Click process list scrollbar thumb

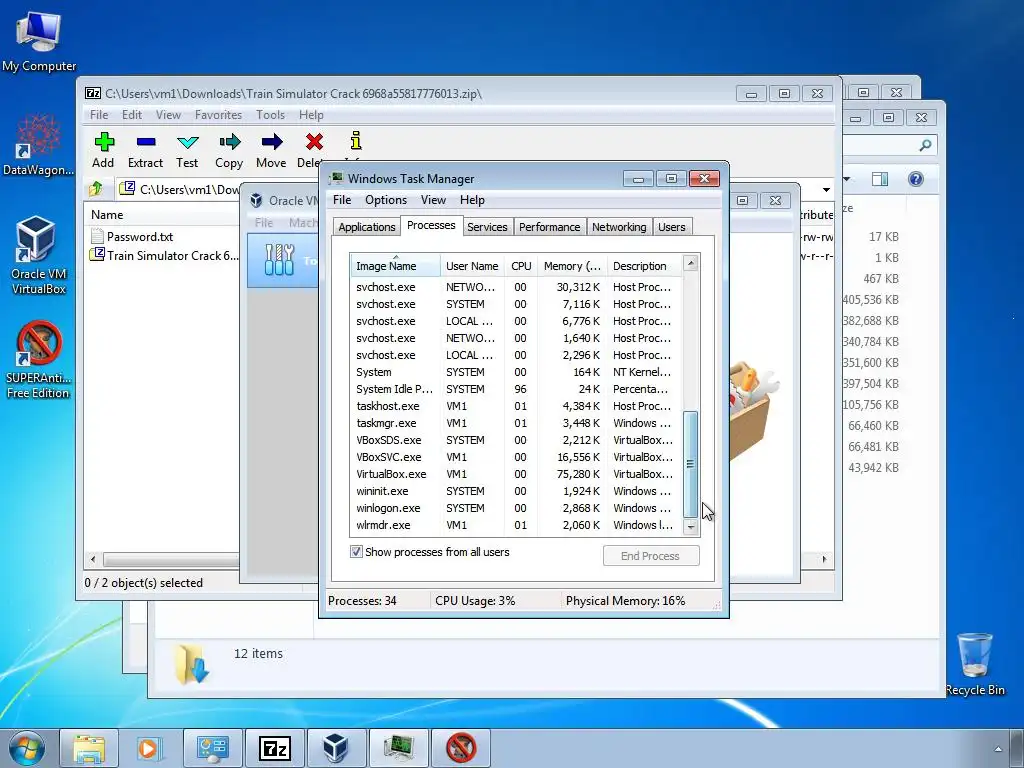[x=690, y=464]
